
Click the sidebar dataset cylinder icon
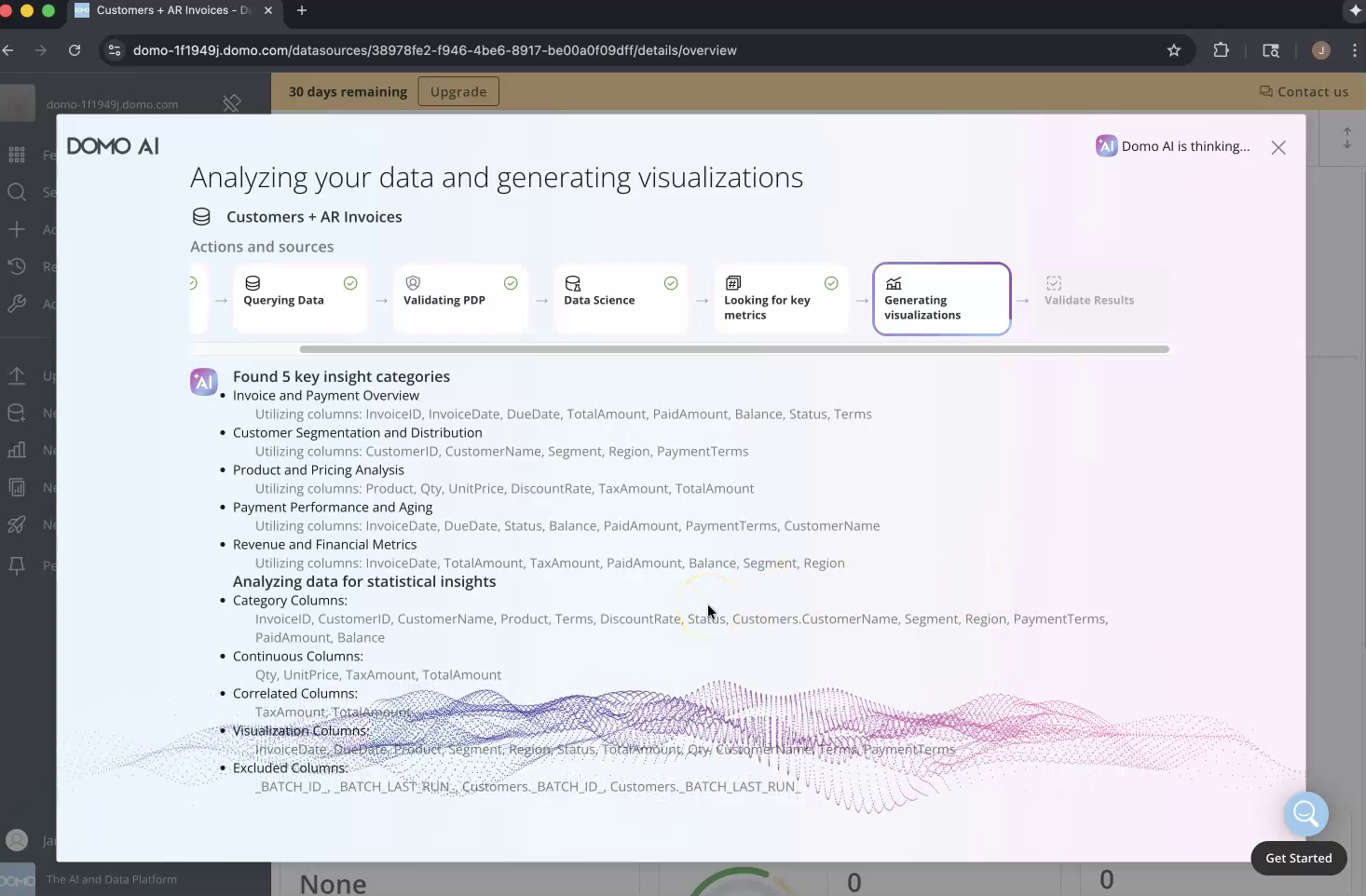tap(17, 413)
